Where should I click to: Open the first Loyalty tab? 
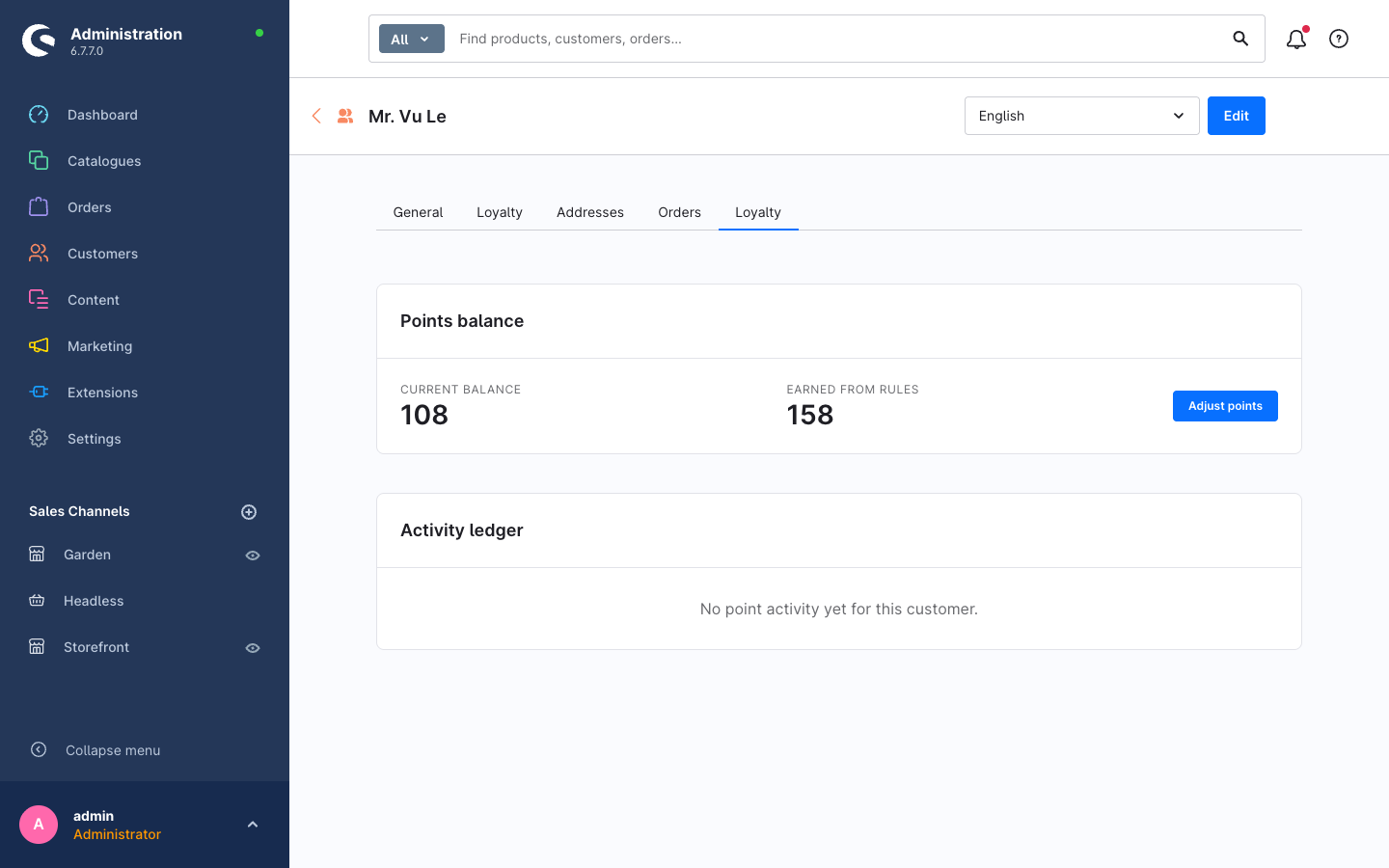pyautogui.click(x=500, y=212)
